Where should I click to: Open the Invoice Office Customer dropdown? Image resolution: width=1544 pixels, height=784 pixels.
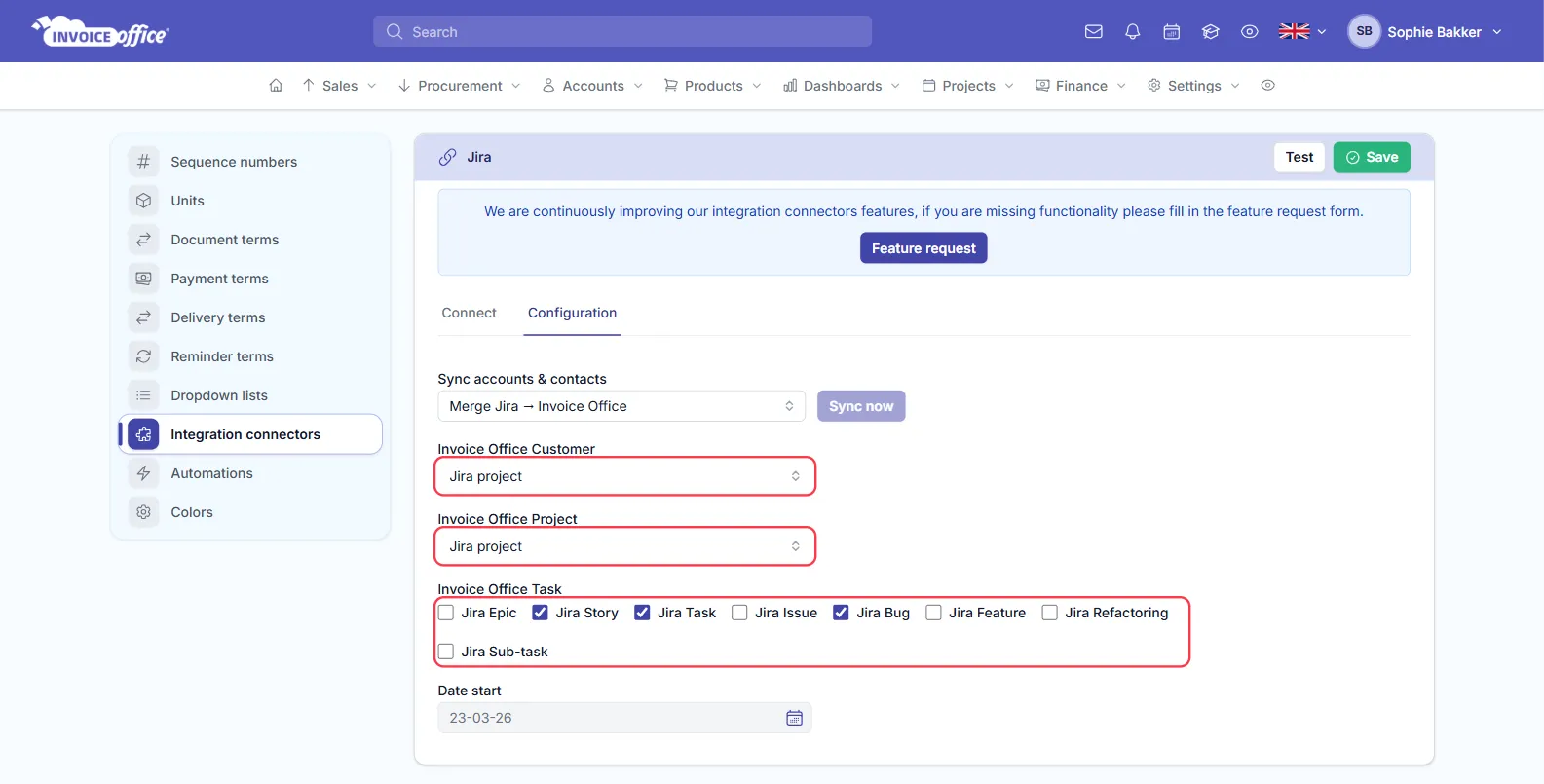[x=624, y=476]
